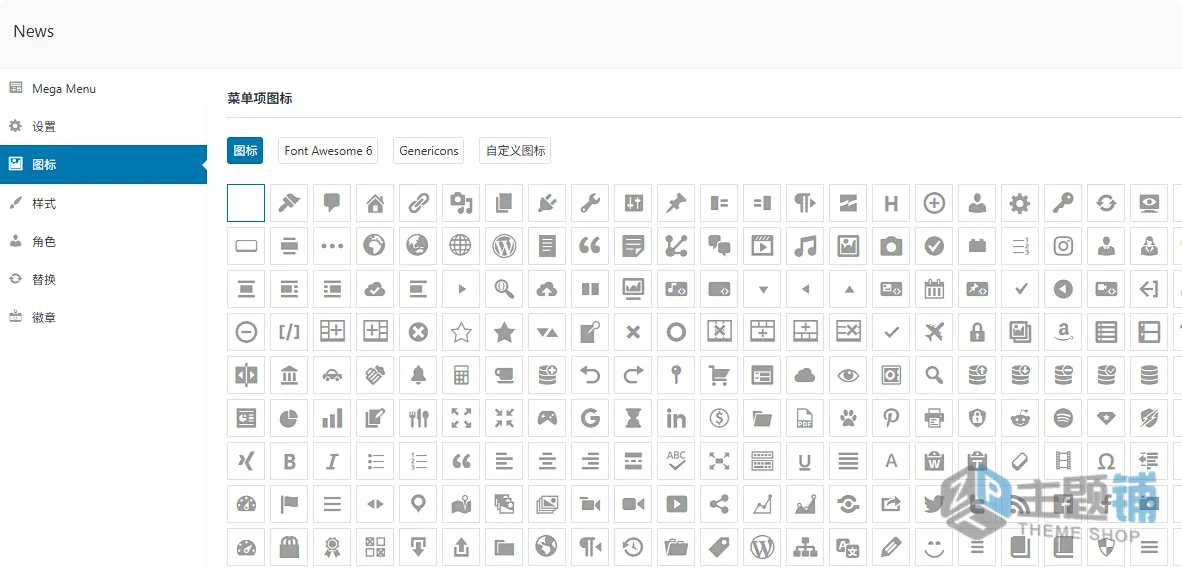1182x569 pixels.
Task: Choose the eye icon
Action: [x=848, y=375]
